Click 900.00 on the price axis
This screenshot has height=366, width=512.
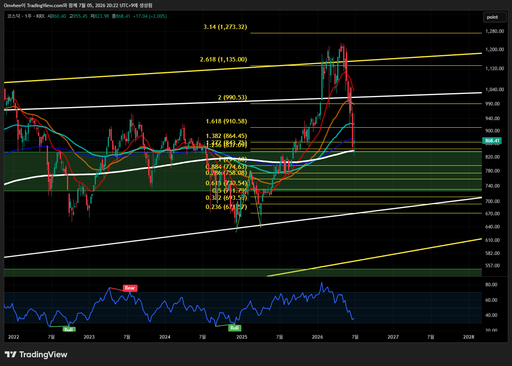point(492,131)
